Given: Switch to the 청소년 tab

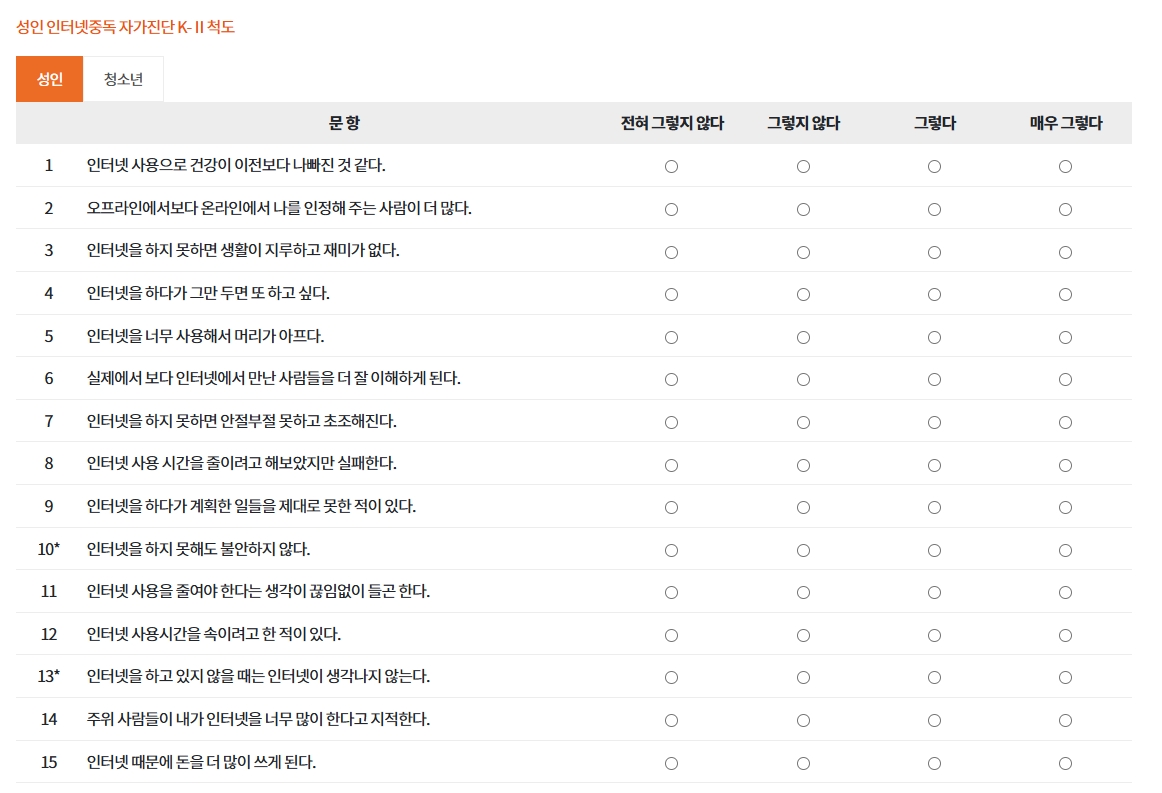Looking at the screenshot, I should pyautogui.click(x=123, y=80).
